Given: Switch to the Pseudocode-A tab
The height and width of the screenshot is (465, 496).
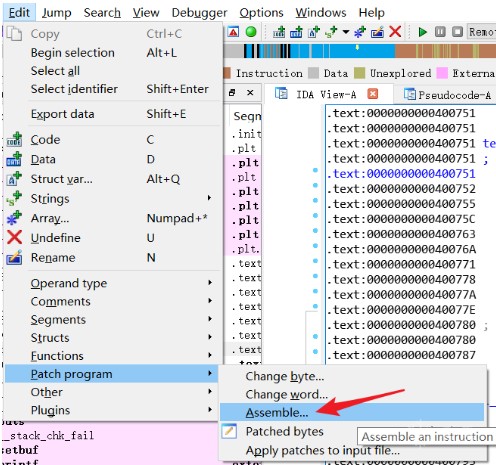Looking at the screenshot, I should [448, 95].
